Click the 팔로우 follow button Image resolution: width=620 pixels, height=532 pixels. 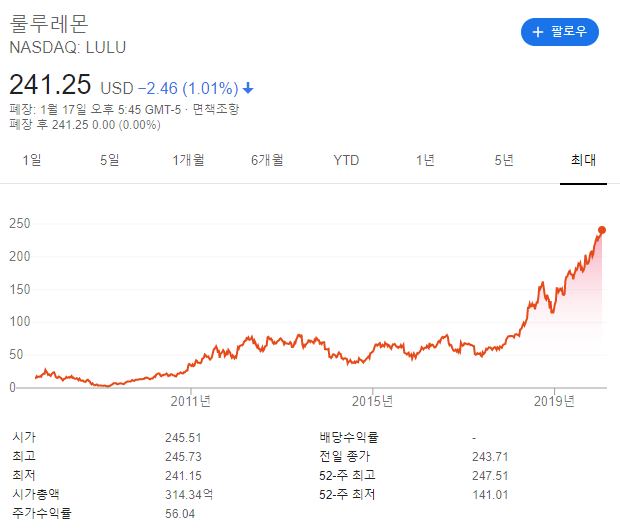560,32
